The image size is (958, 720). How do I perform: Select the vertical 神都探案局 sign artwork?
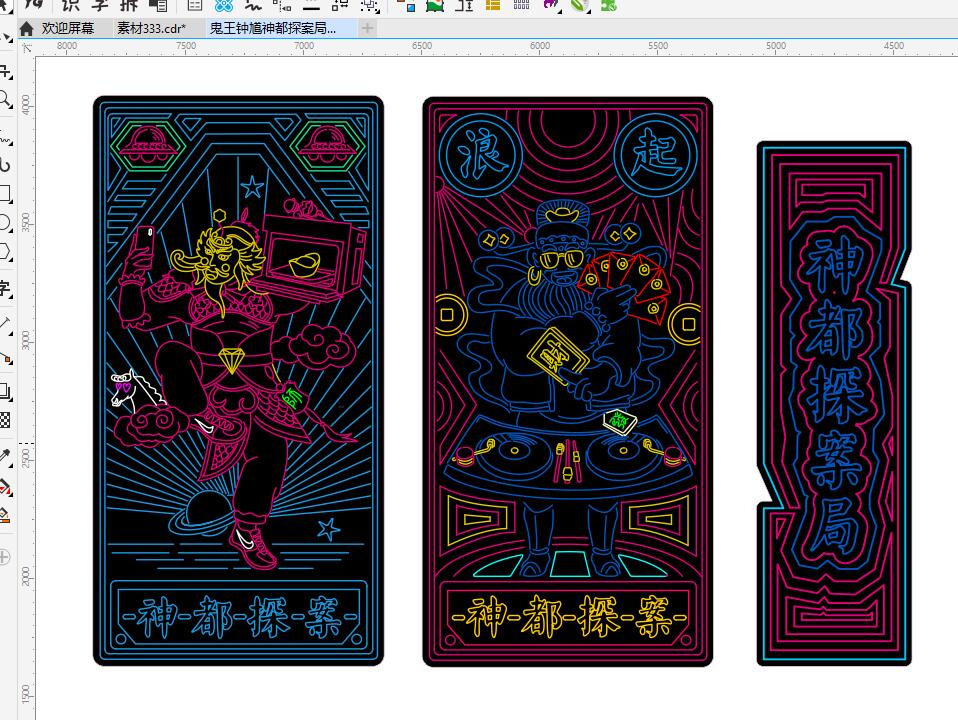coord(834,403)
